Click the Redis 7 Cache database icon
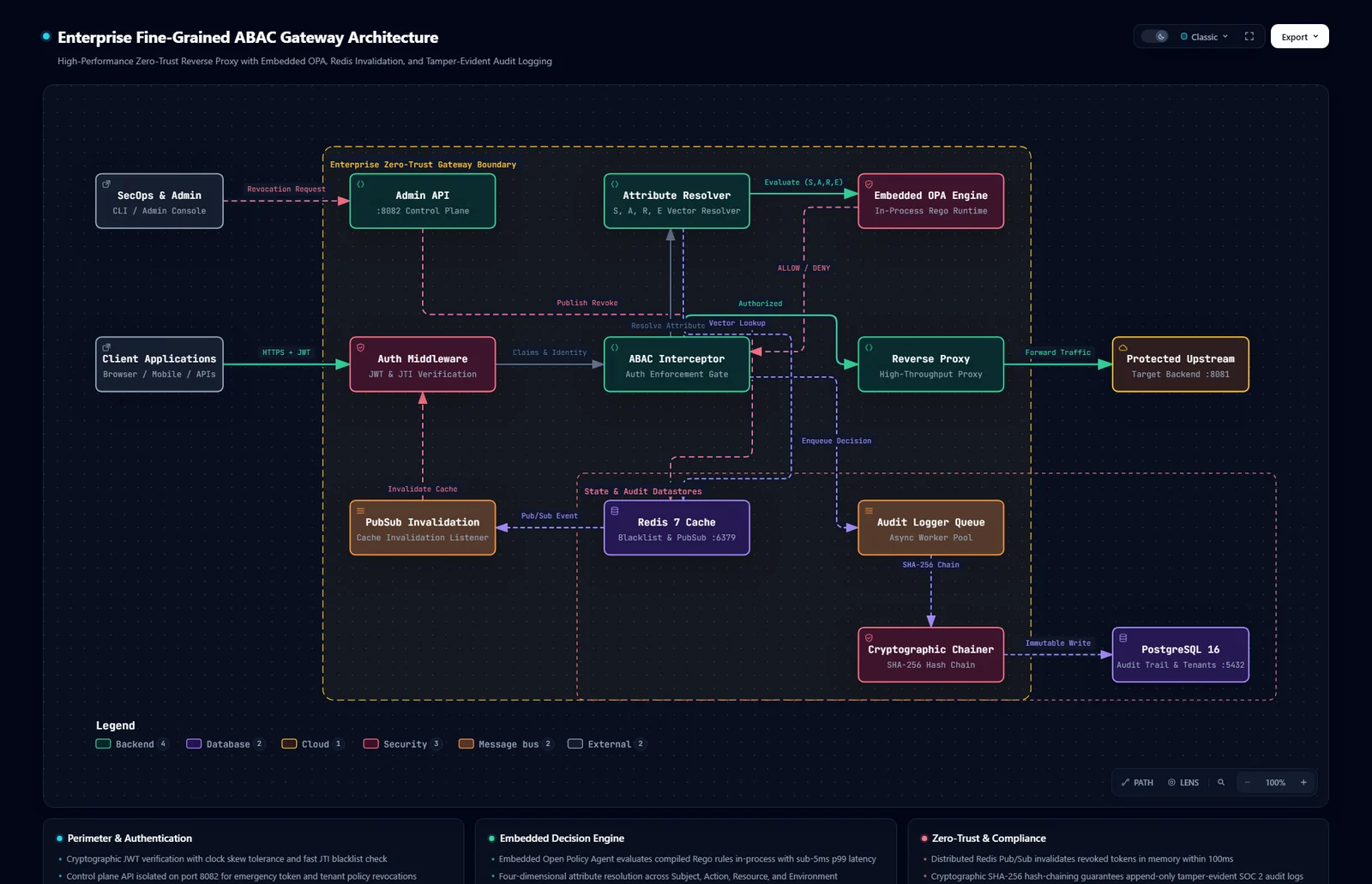 click(x=615, y=511)
